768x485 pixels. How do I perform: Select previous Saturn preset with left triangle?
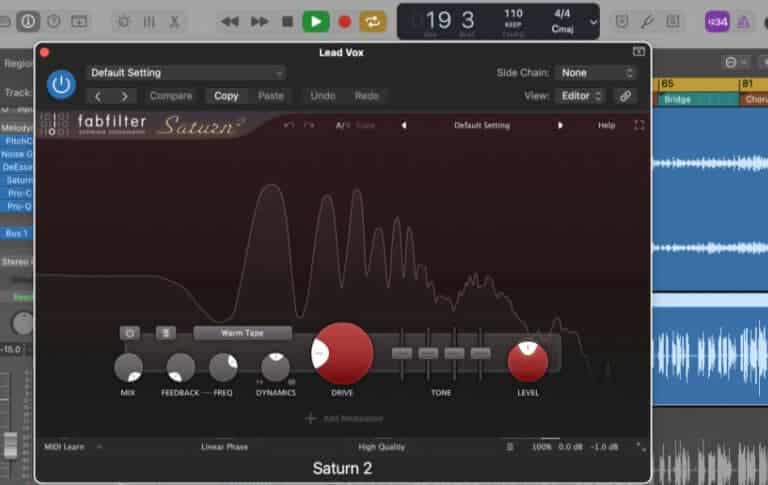pyautogui.click(x=404, y=125)
